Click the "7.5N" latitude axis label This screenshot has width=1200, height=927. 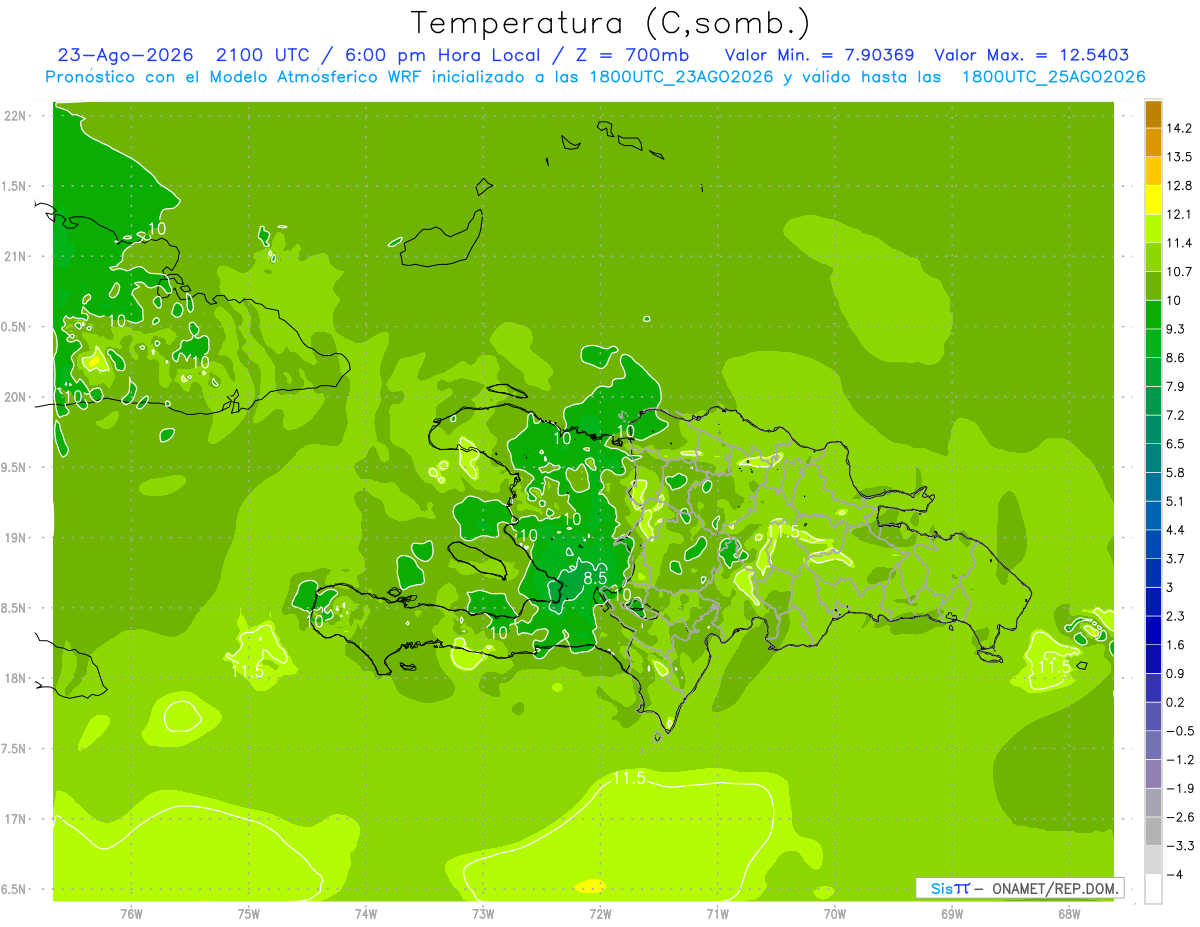pyautogui.click(x=15, y=749)
